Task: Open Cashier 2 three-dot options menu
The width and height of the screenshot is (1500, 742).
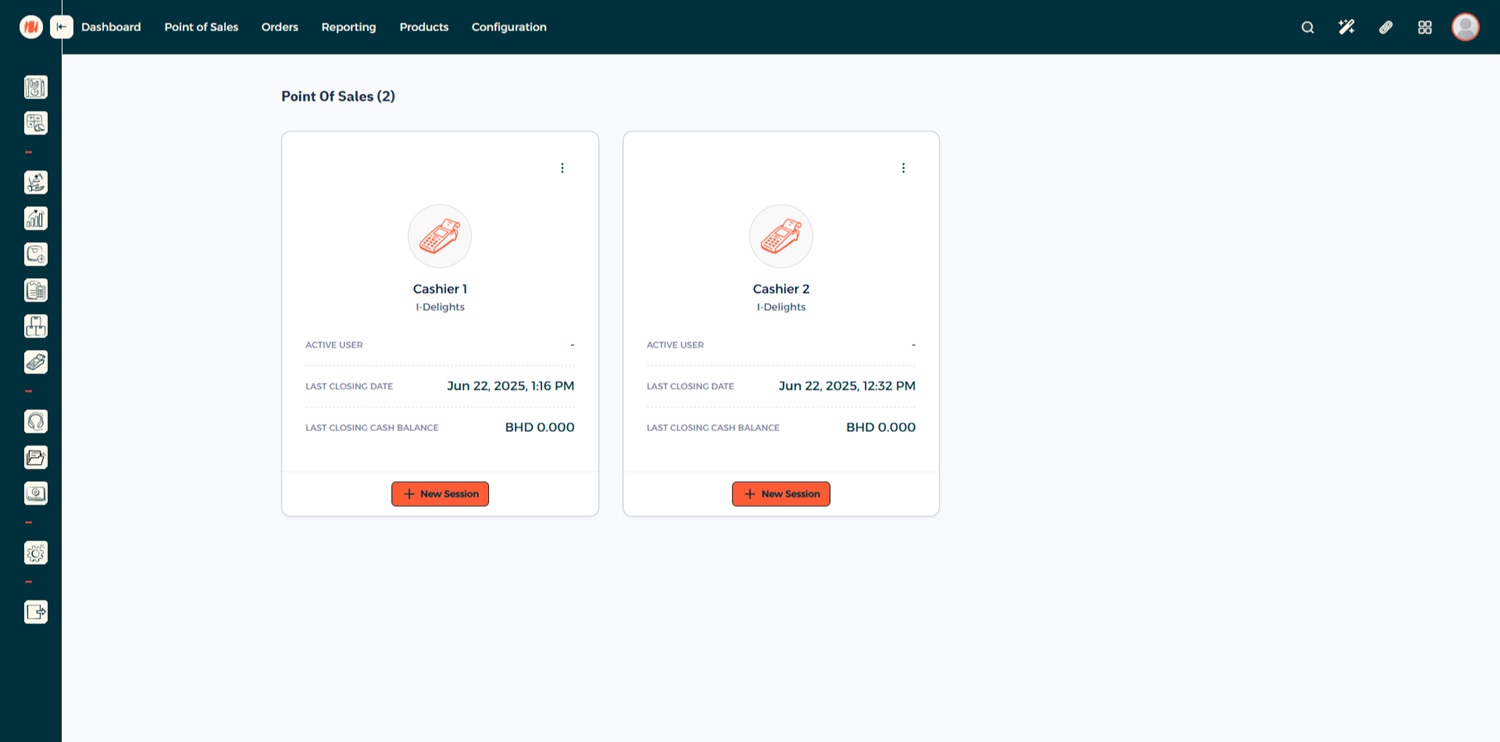Action: click(903, 168)
